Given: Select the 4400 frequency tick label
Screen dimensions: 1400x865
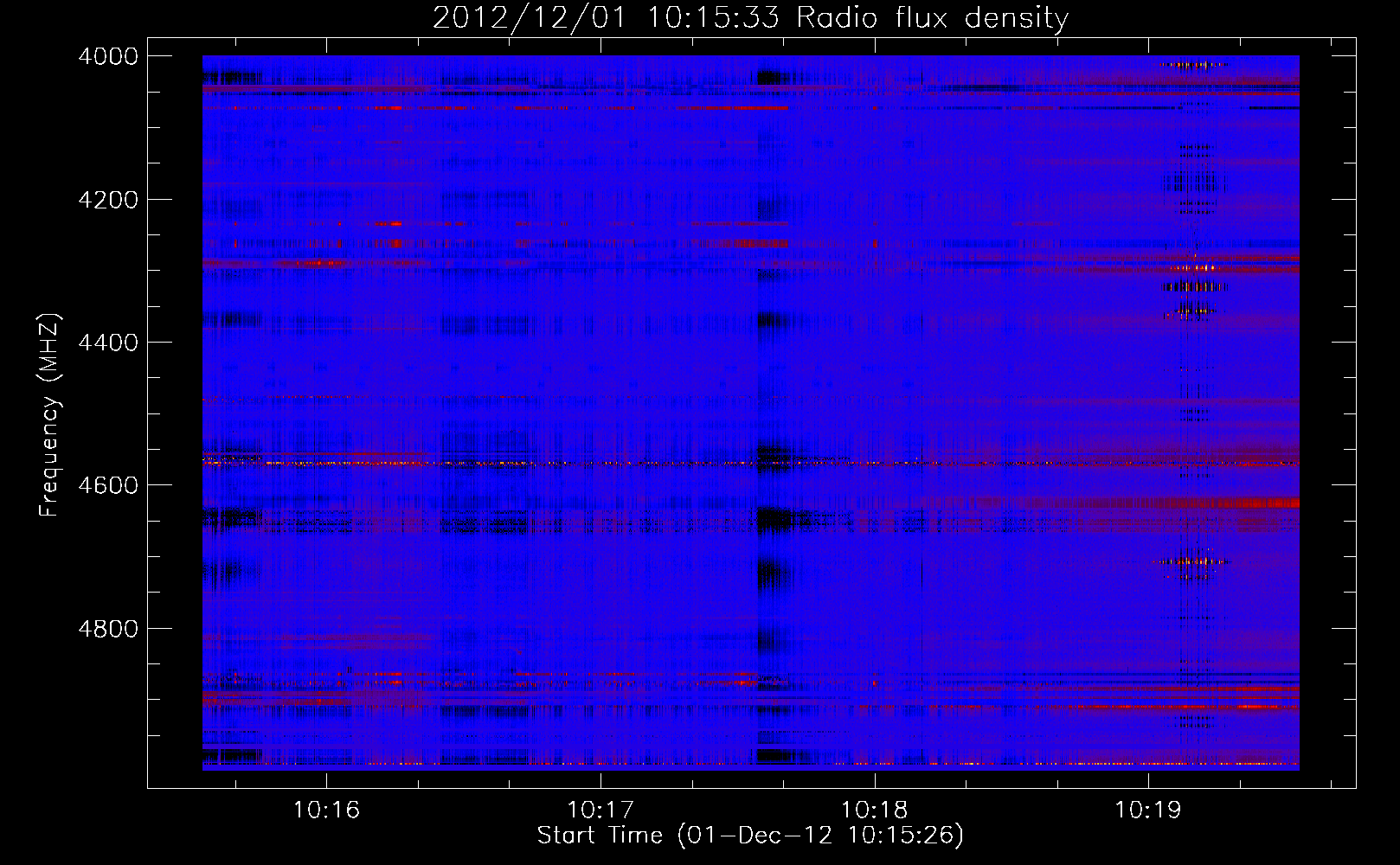Looking at the screenshot, I should tap(108, 343).
